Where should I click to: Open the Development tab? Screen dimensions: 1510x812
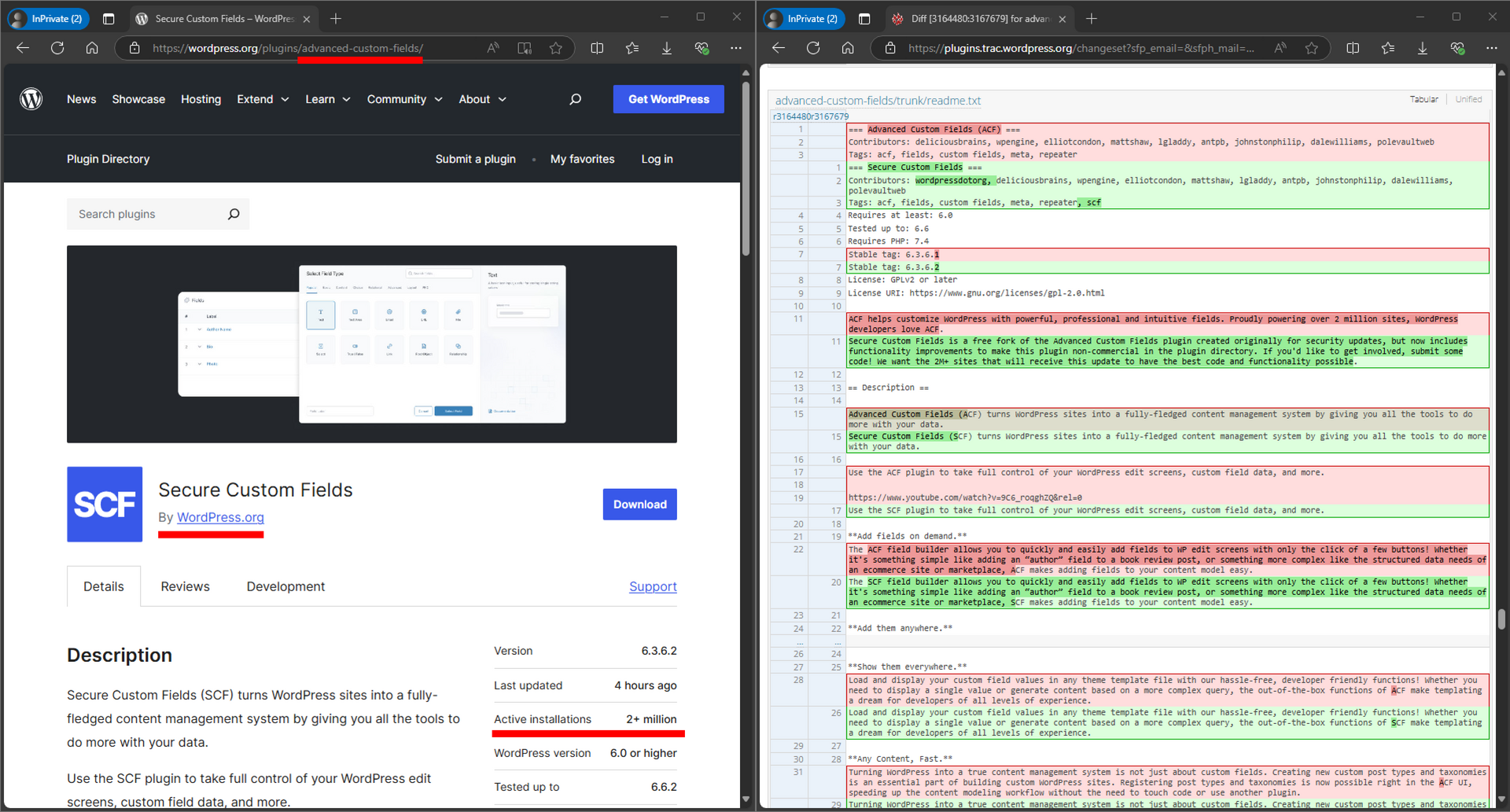click(x=285, y=586)
